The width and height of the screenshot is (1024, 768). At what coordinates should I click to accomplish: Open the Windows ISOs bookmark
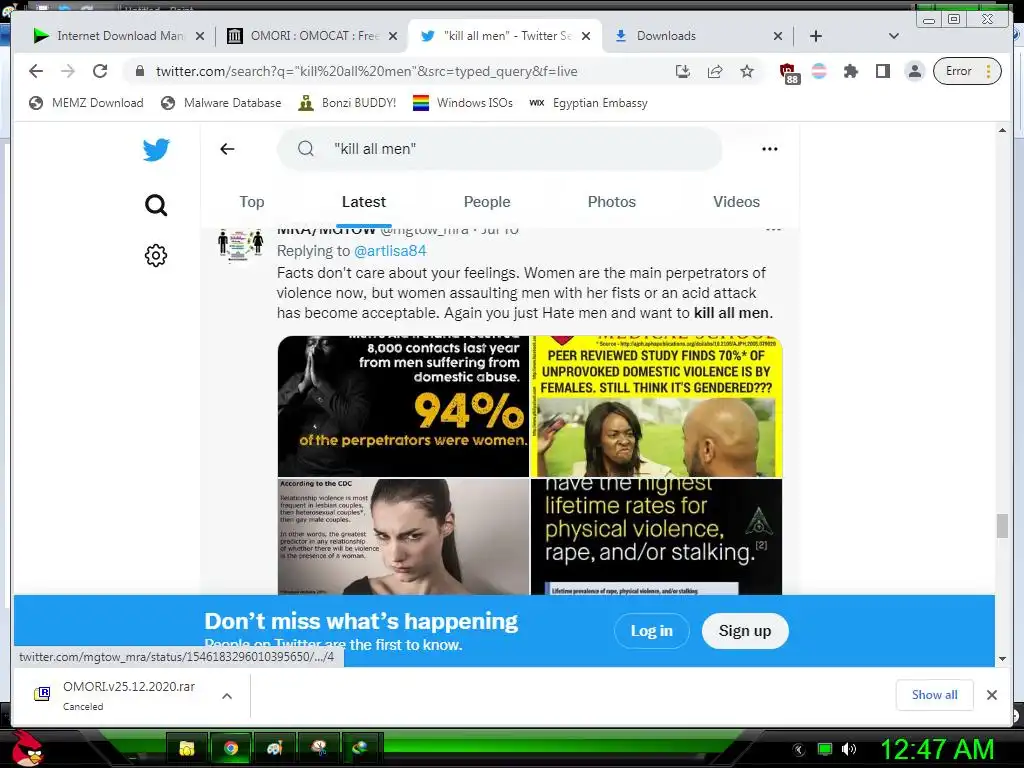[463, 103]
